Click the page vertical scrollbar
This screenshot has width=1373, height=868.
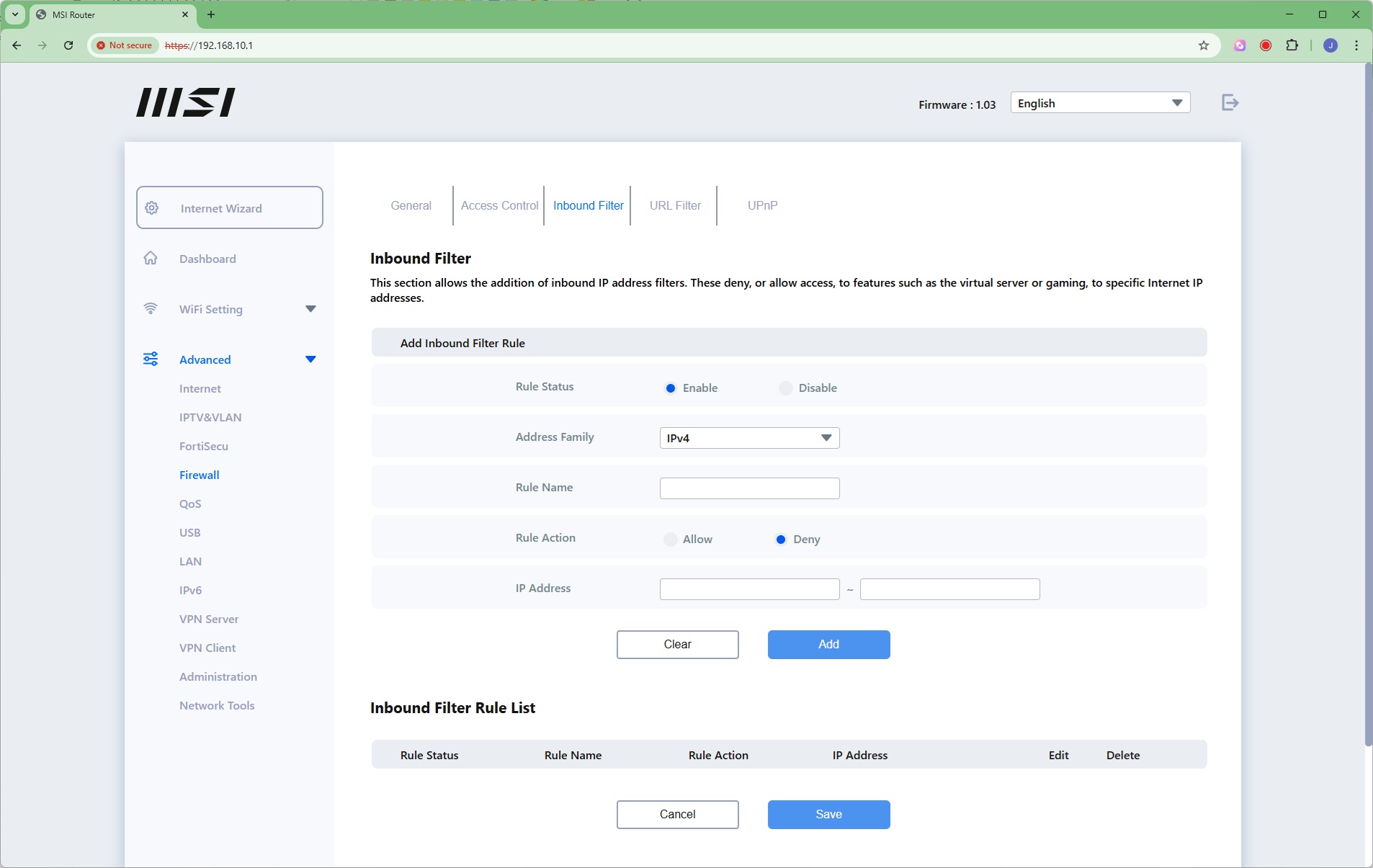coord(1368,403)
